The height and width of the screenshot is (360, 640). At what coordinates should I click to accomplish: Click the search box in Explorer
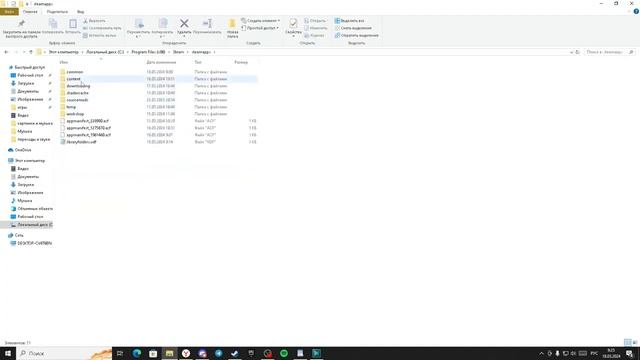[609, 52]
